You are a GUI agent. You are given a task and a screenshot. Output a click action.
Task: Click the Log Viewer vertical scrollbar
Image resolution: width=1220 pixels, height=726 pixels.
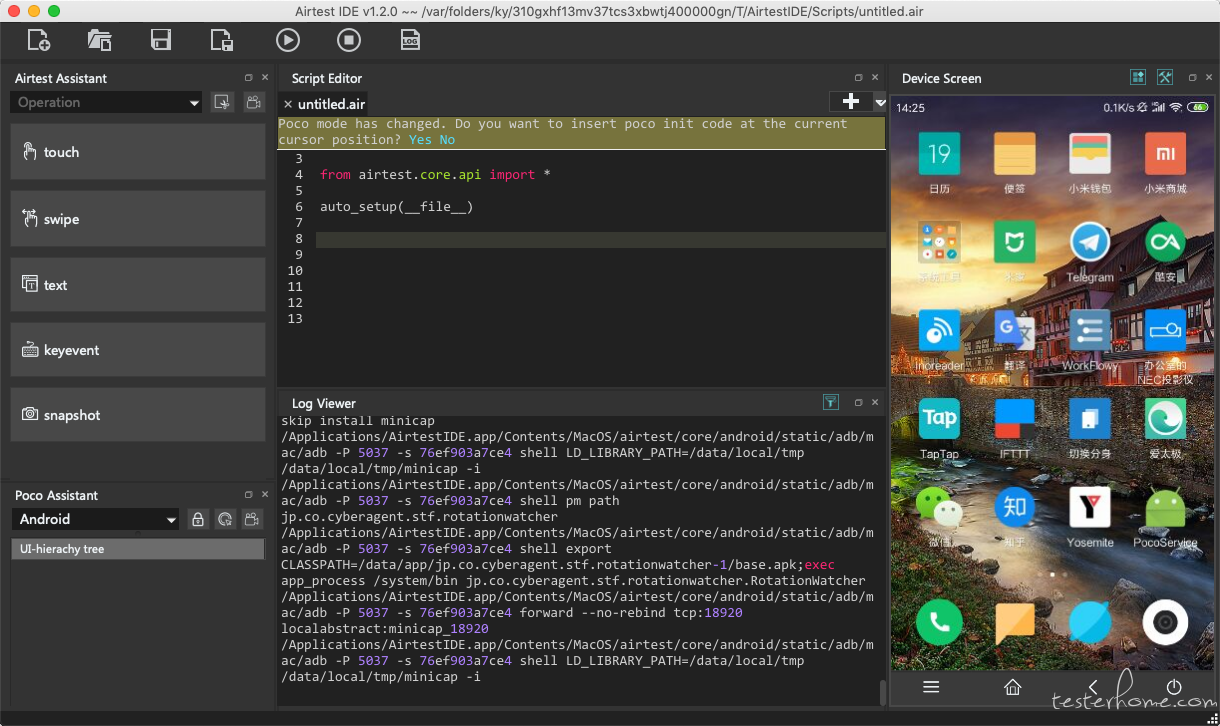click(x=882, y=692)
